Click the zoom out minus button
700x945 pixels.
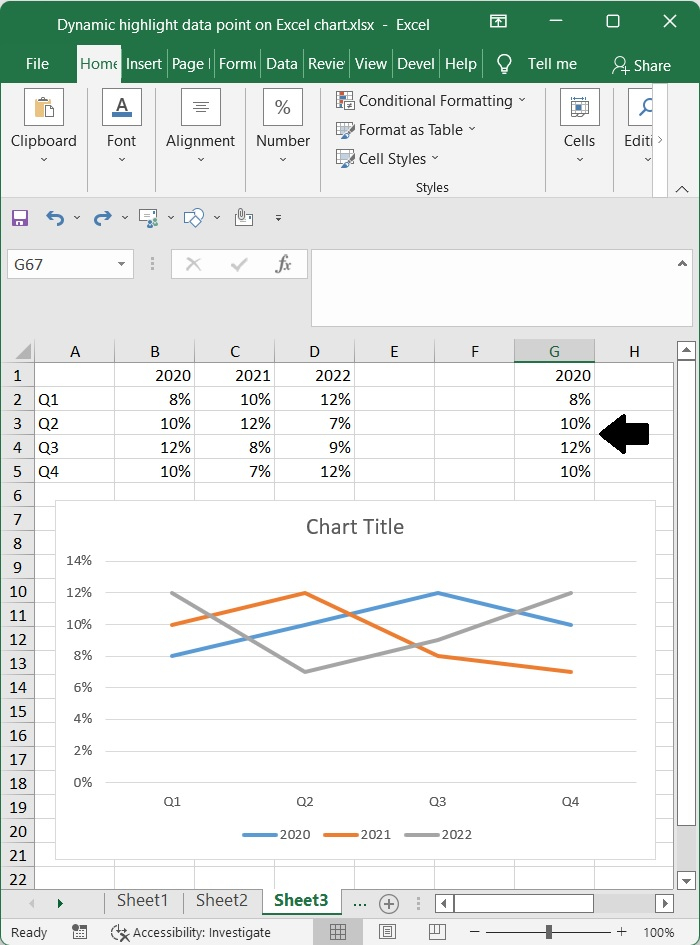(x=475, y=932)
